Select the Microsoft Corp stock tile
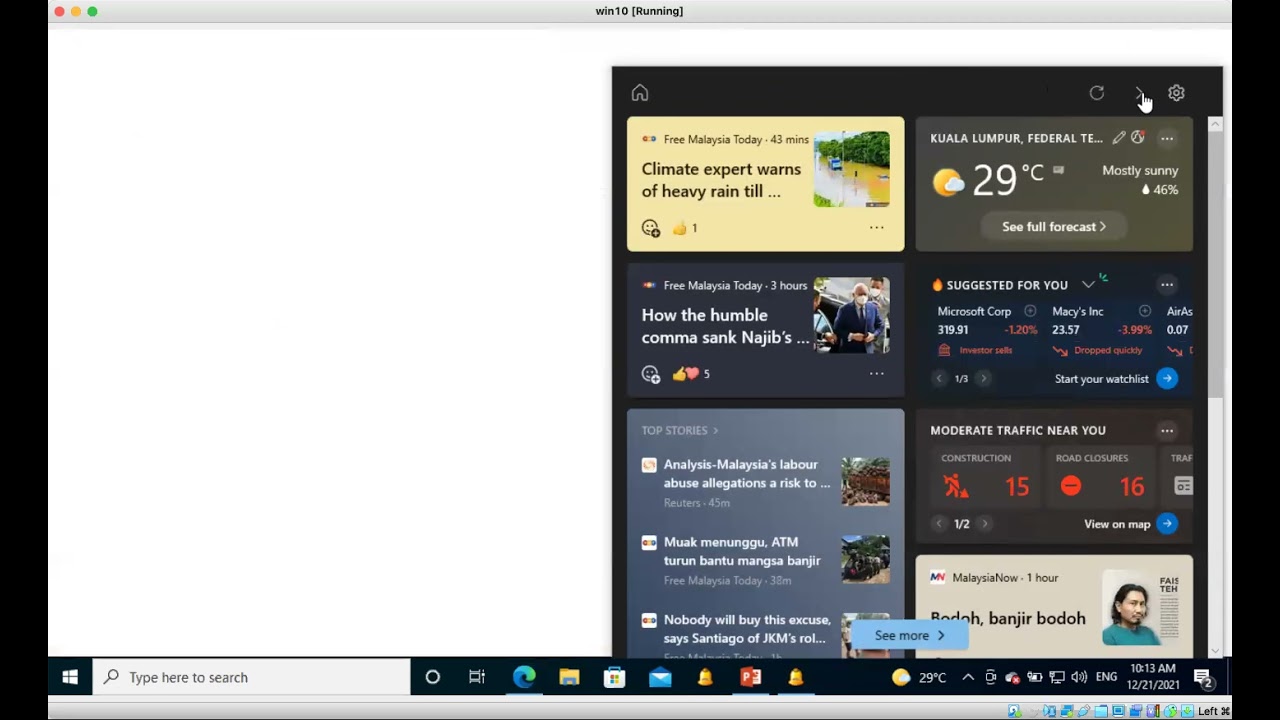The width and height of the screenshot is (1280, 720). pos(988,331)
